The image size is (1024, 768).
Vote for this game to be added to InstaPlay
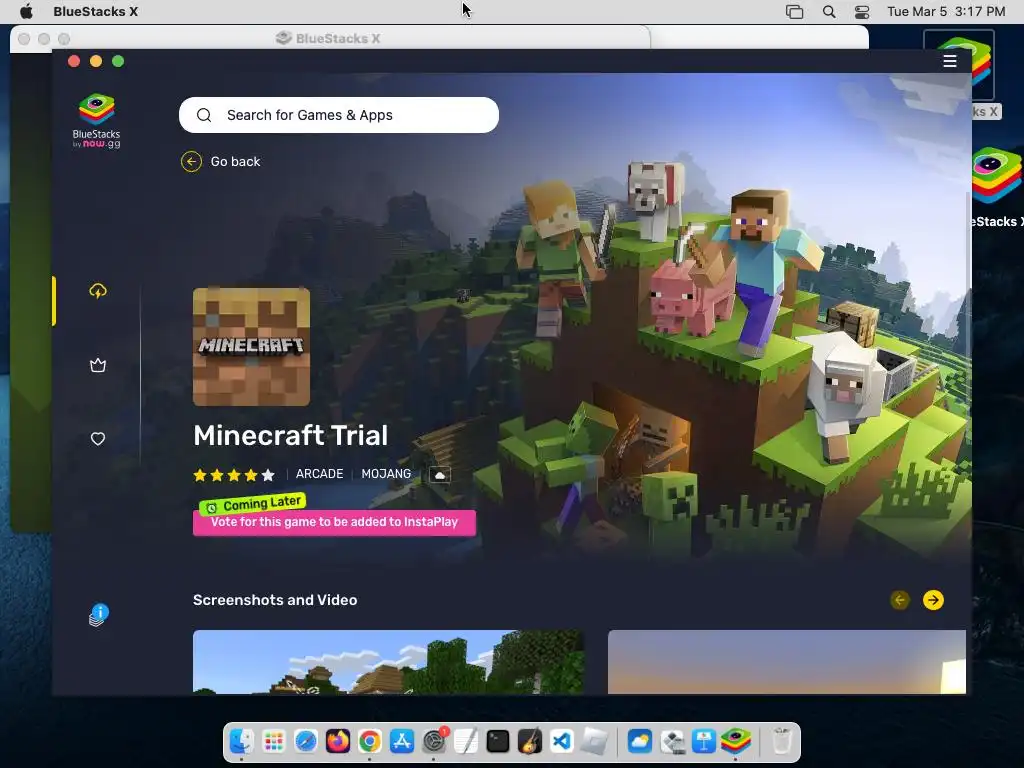[x=334, y=522]
